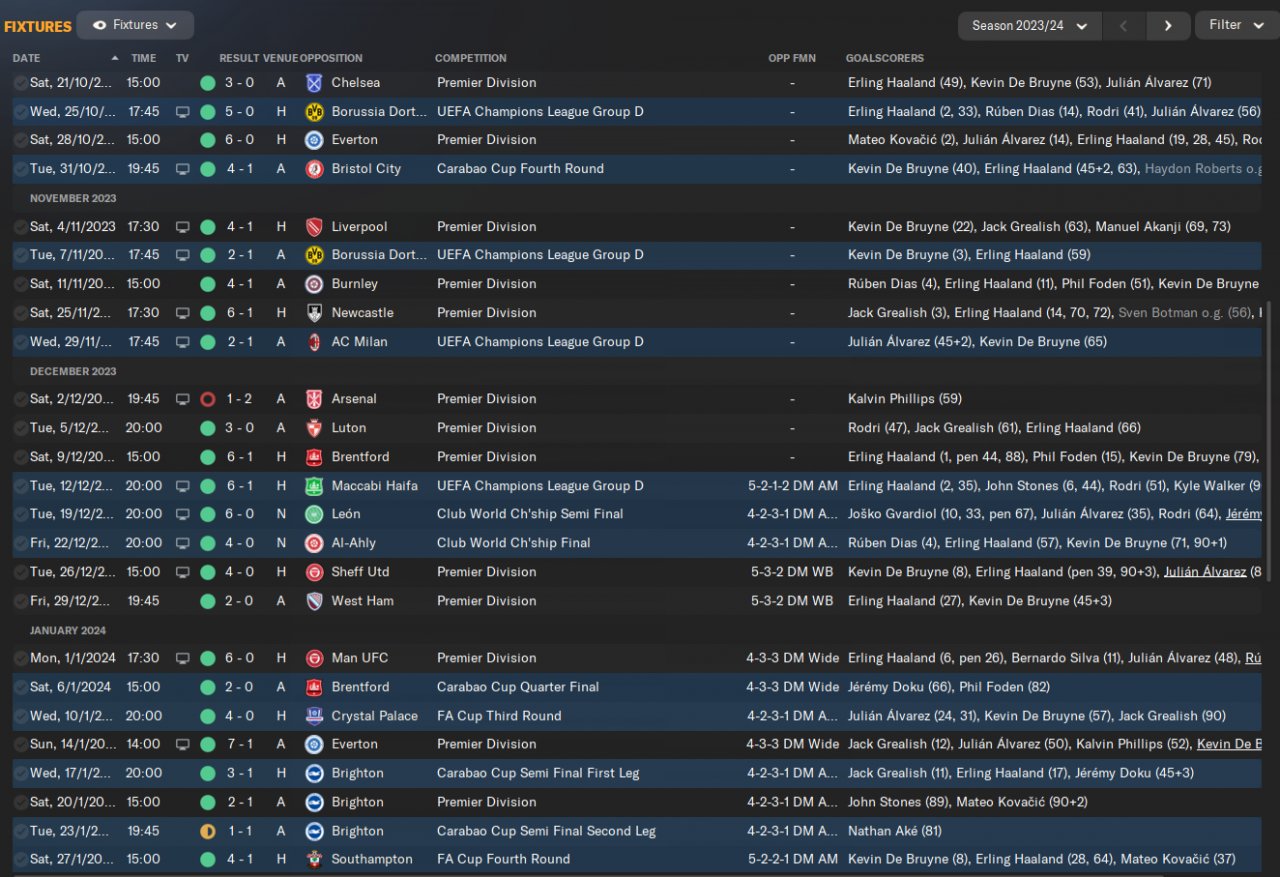Viewport: 1280px width, 877px height.
Task: Click the FA Cup Third Round competition
Action: click(499, 716)
